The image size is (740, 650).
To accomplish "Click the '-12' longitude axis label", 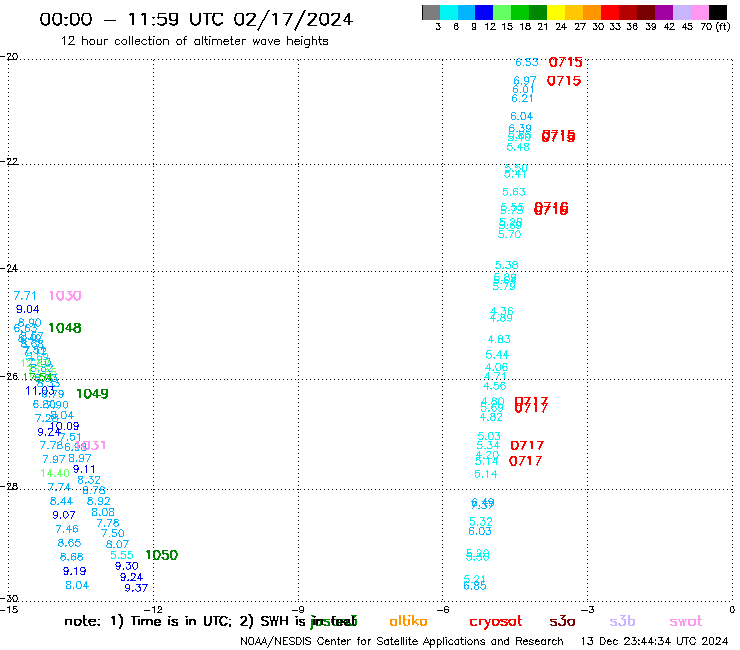I will (x=153, y=609).
